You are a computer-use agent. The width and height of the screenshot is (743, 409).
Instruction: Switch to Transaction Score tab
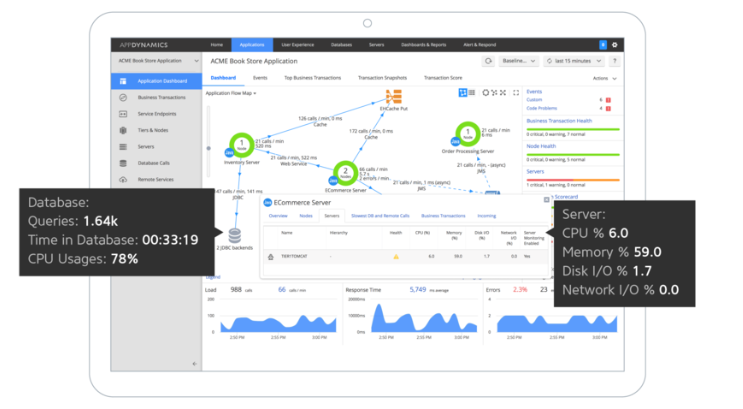pos(443,78)
